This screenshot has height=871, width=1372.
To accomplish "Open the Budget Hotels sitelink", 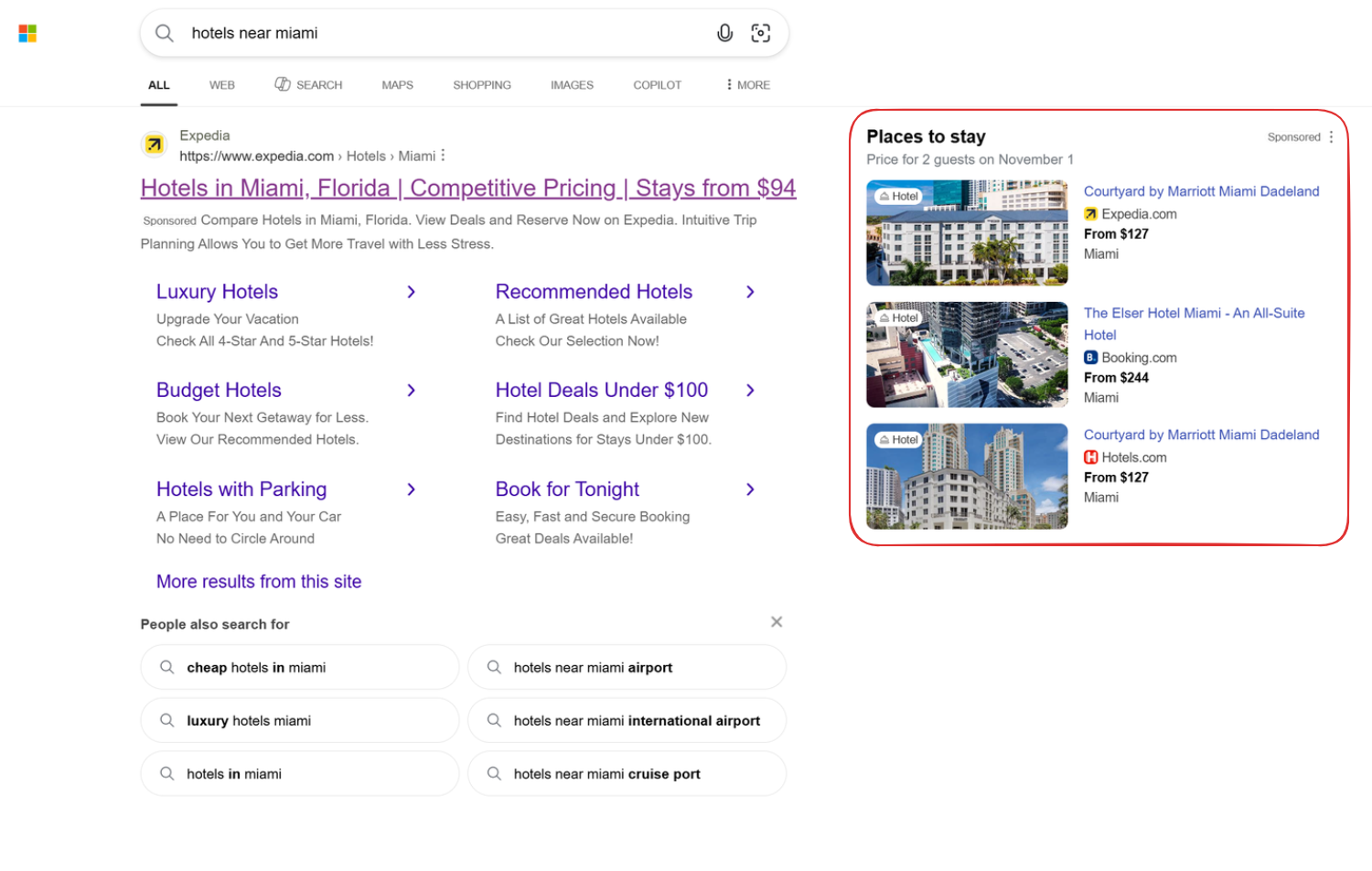I will click(x=219, y=391).
